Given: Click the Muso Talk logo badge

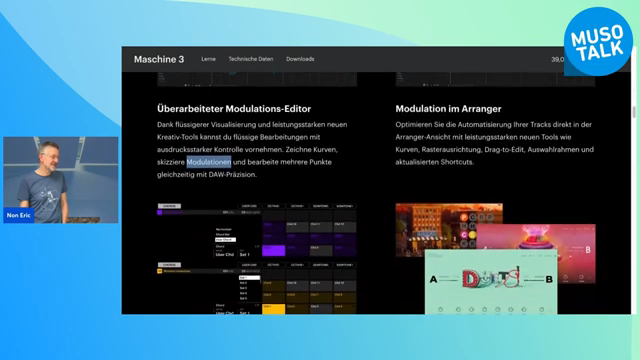Looking at the screenshot, I should (x=598, y=41).
